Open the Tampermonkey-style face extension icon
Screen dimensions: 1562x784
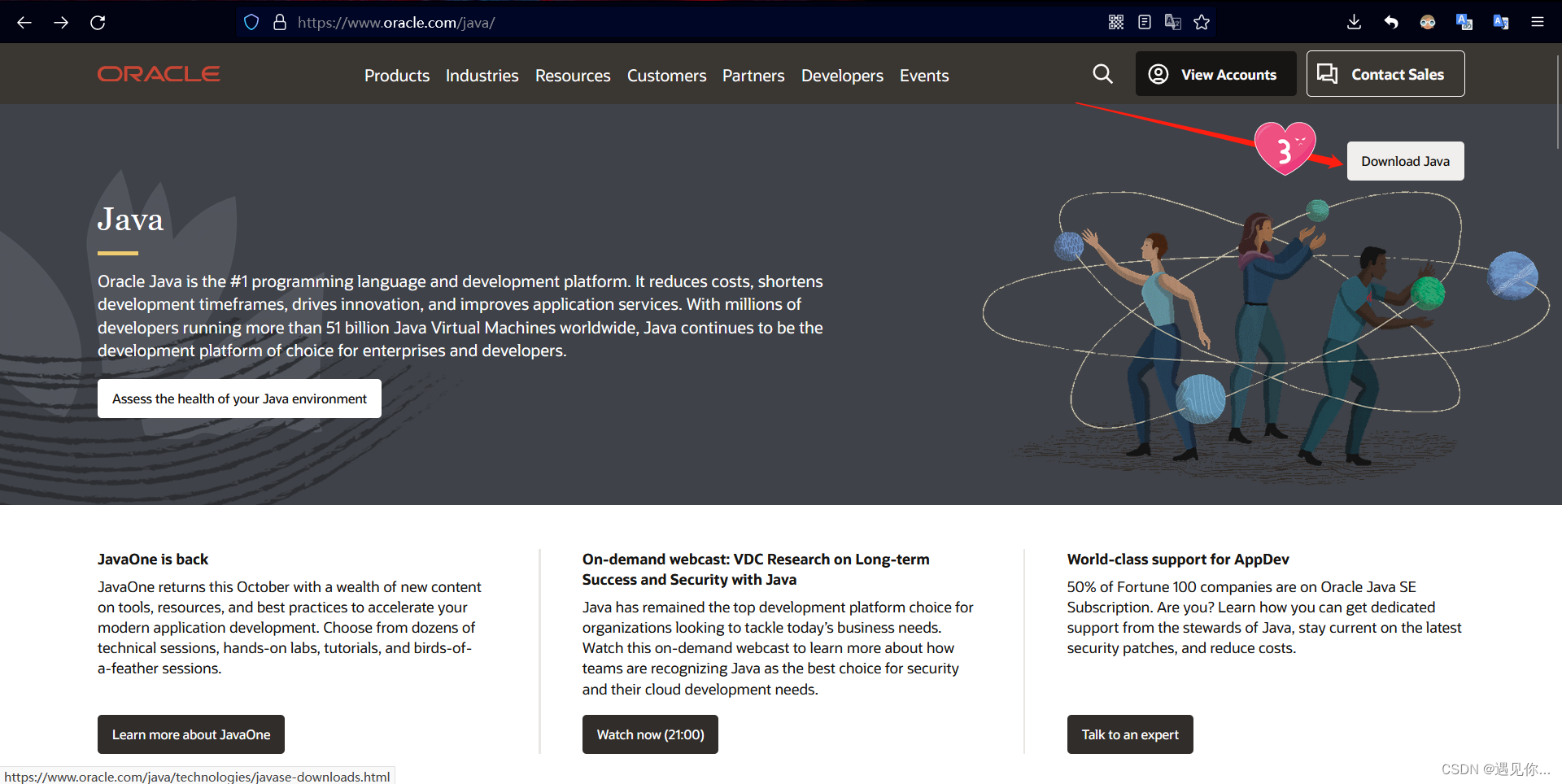pyautogui.click(x=1428, y=22)
